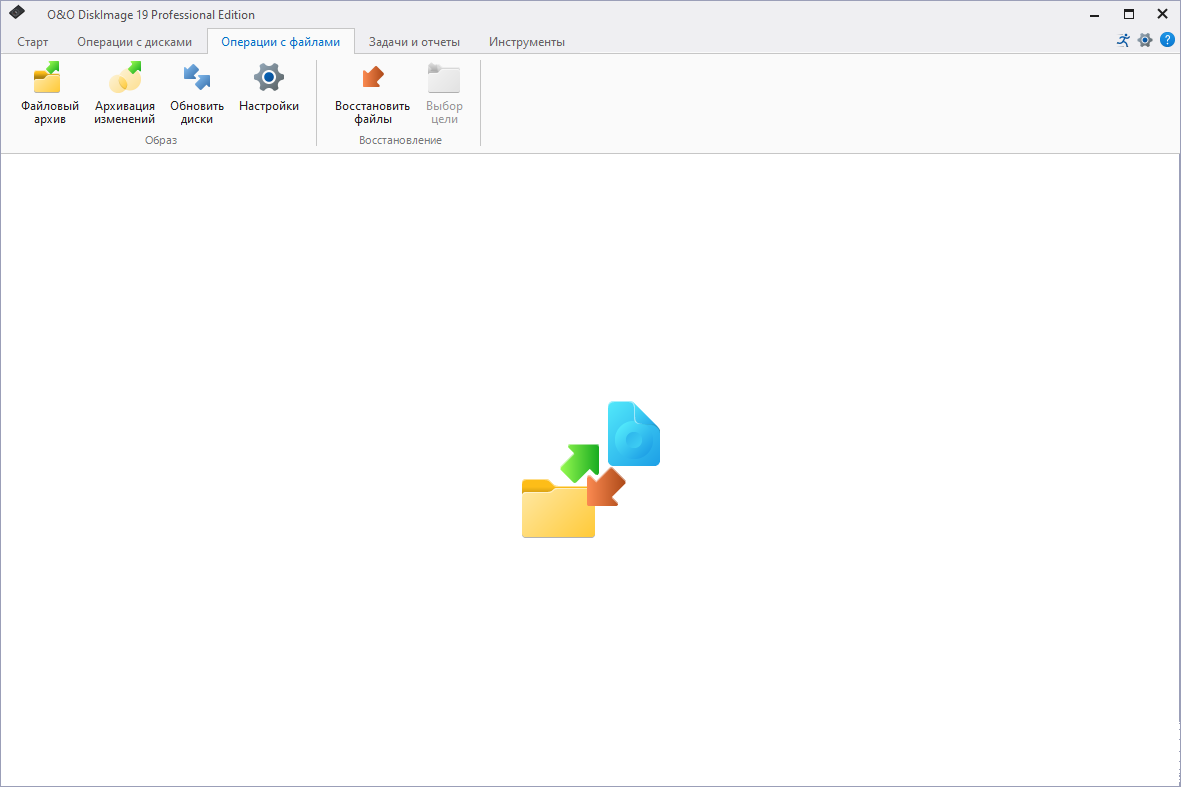
Task: Open the blue help question mark
Action: [1167, 40]
